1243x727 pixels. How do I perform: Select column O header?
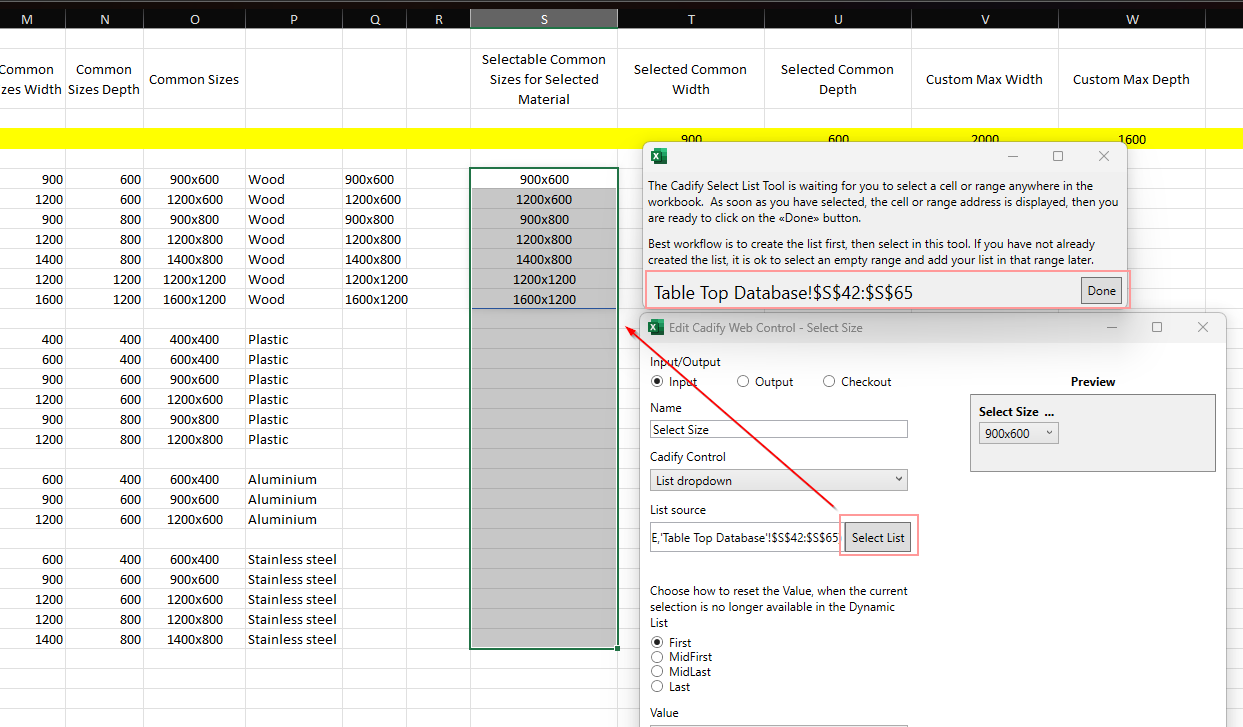[195, 19]
